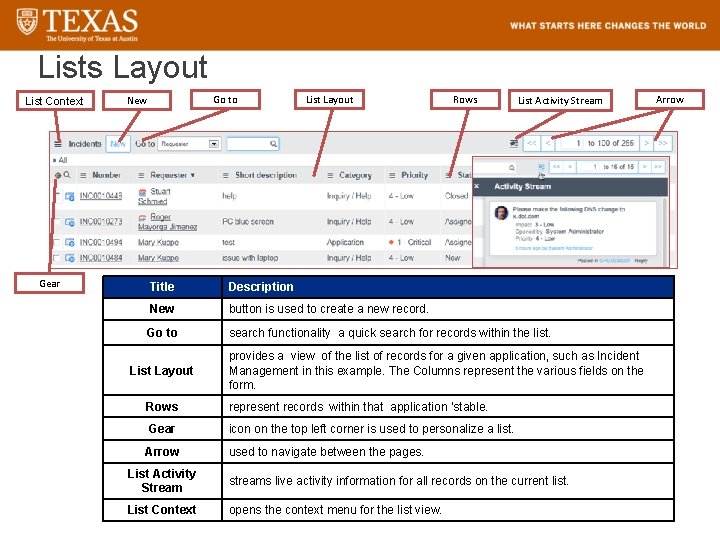Screen dimensions: 720x540
Task: Click the 'PC blue screen' description cell
Action: point(248,222)
